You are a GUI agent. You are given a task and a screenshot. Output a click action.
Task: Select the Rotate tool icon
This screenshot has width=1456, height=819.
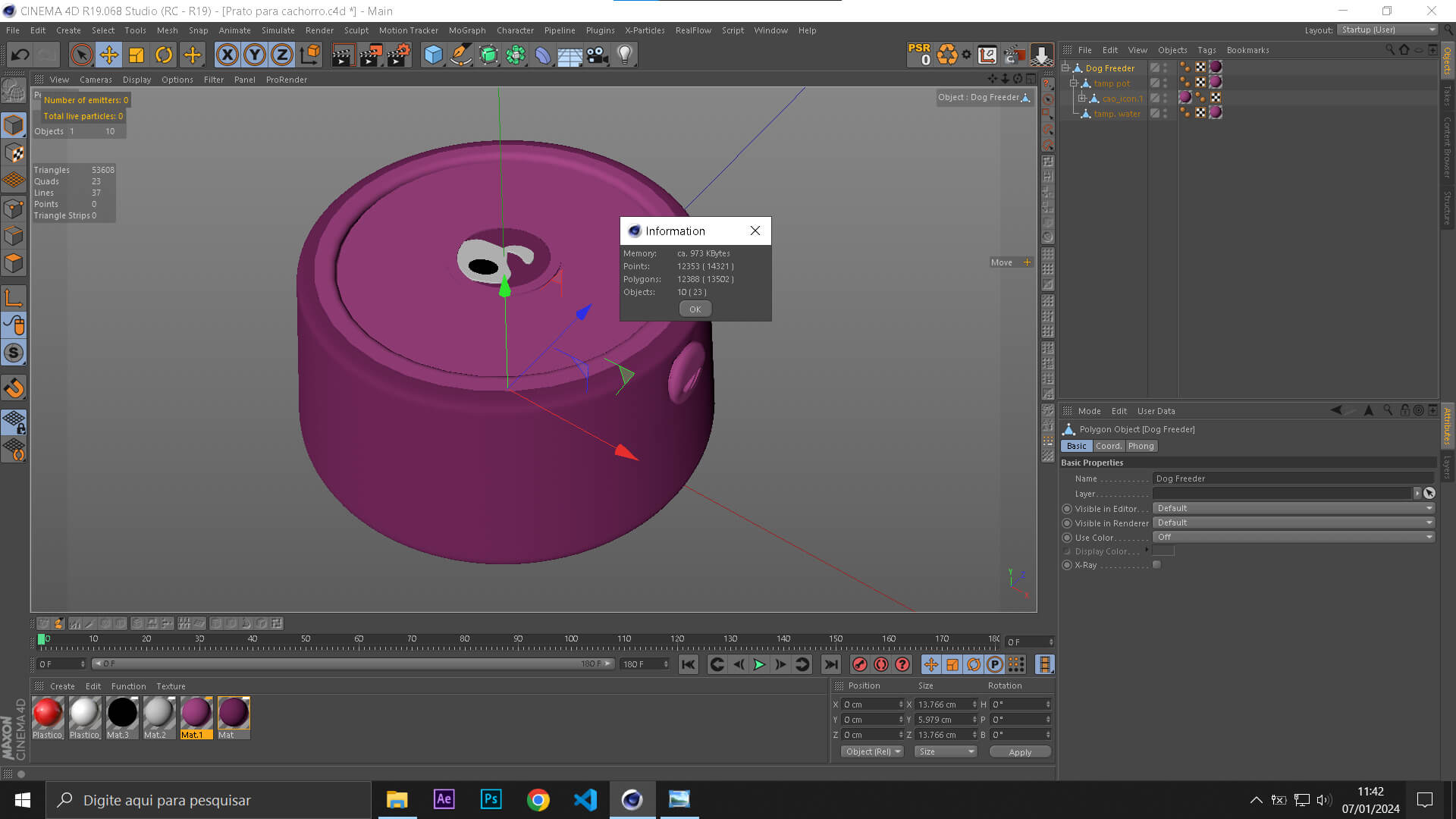[164, 55]
